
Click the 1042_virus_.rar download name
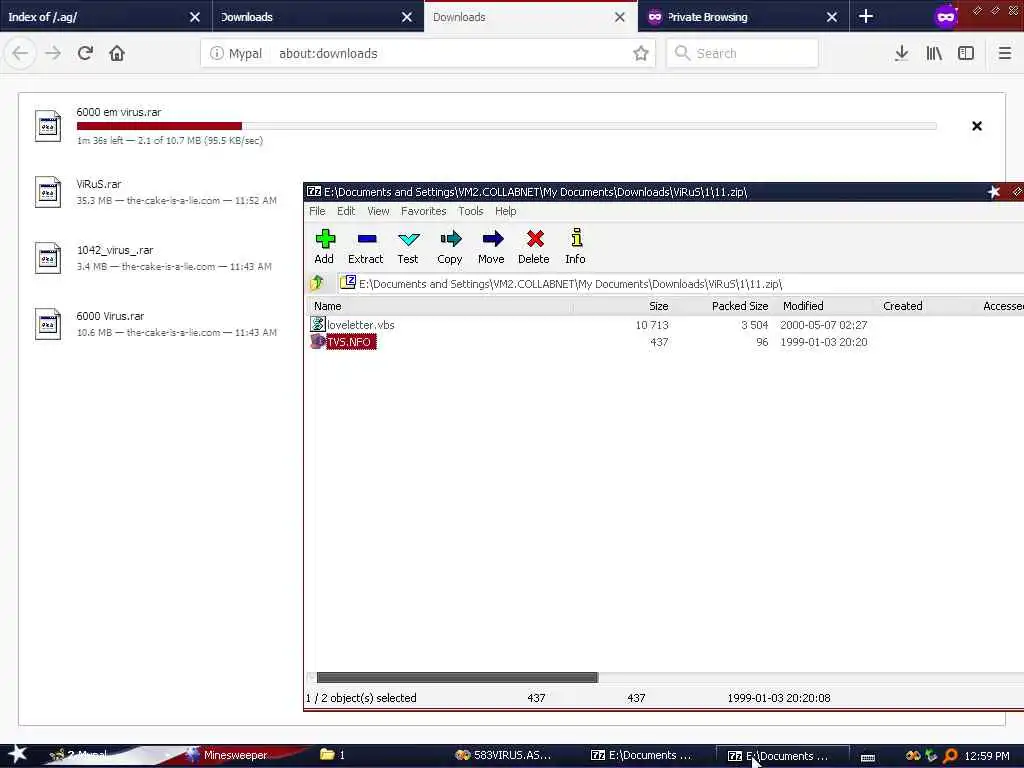point(115,250)
